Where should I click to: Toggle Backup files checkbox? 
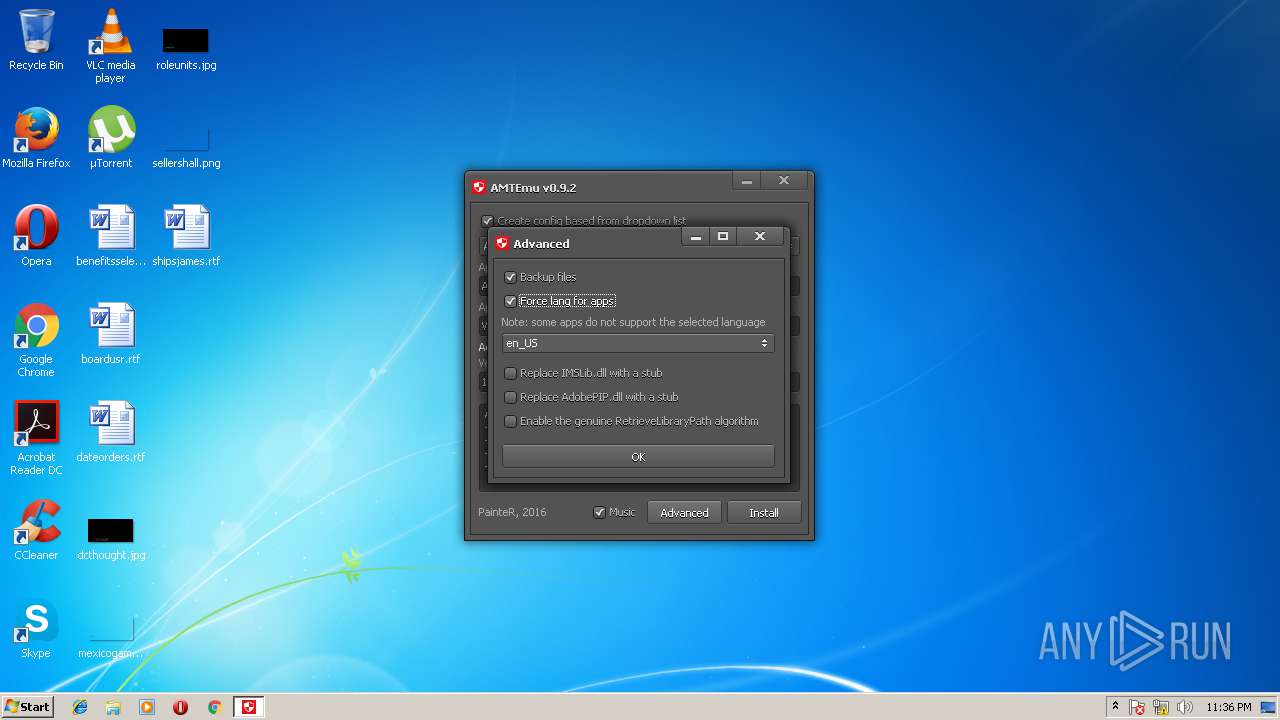(x=510, y=277)
